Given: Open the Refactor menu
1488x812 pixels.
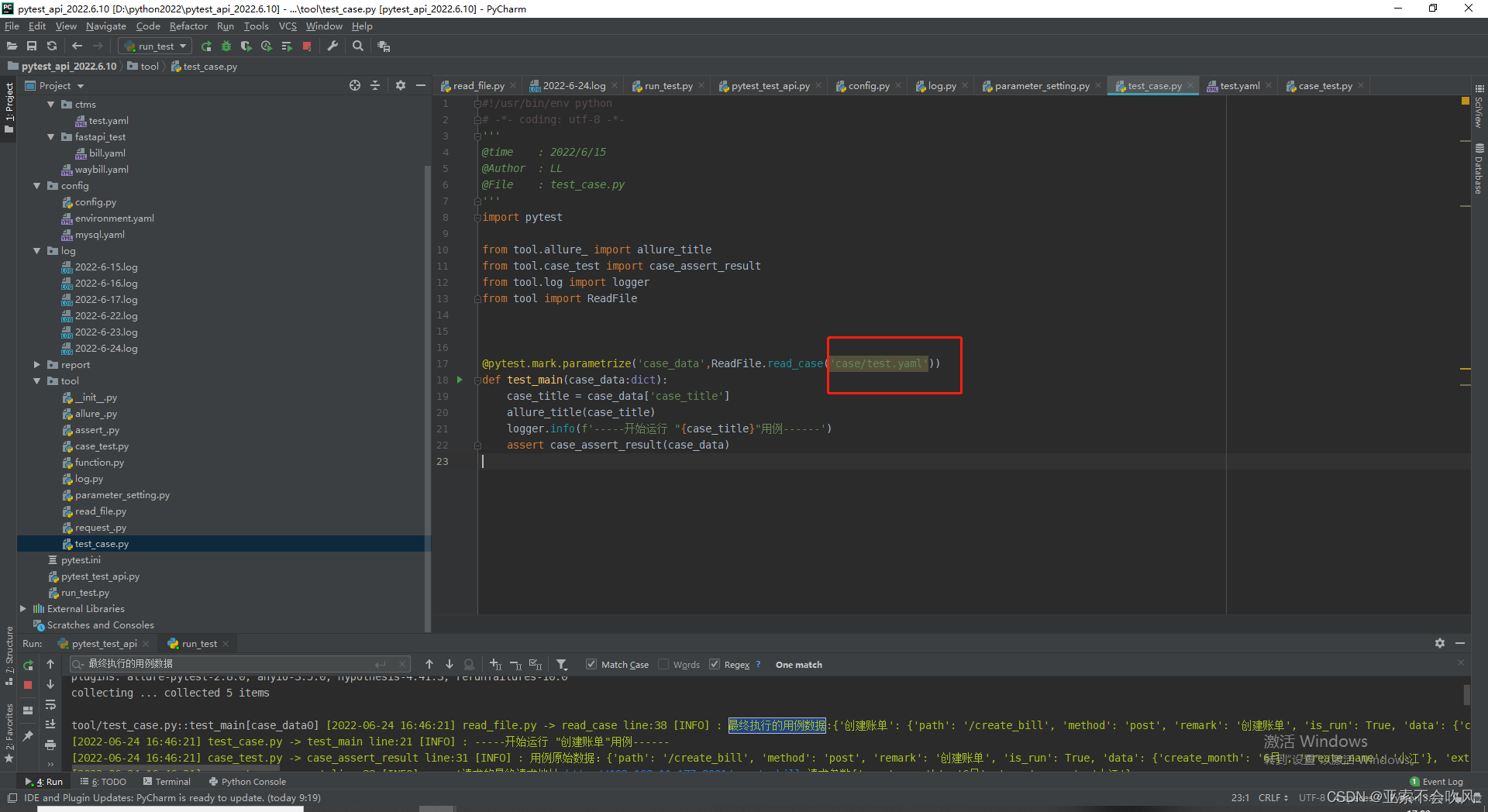Looking at the screenshot, I should coord(188,26).
